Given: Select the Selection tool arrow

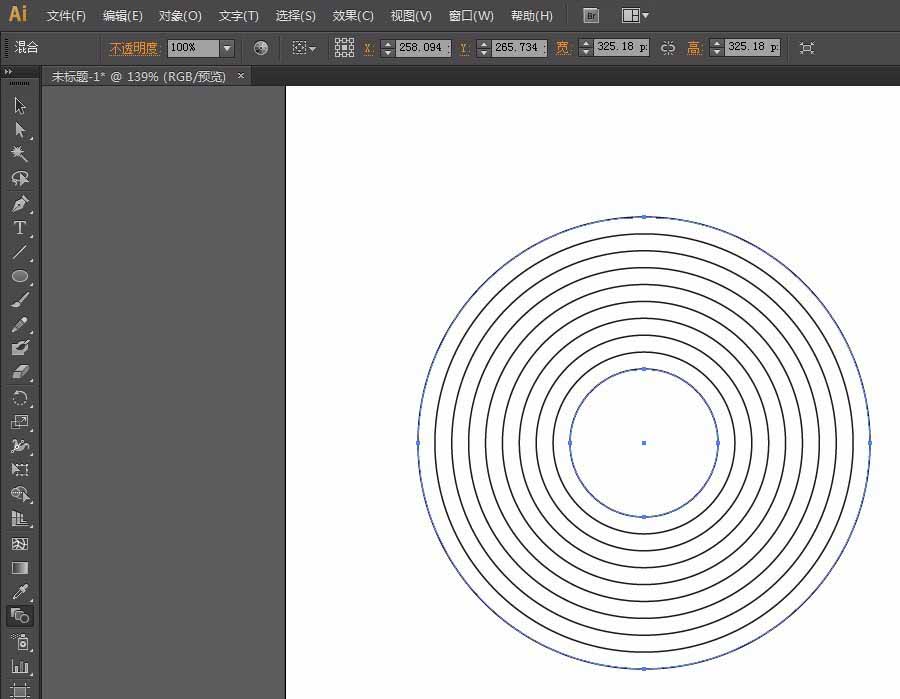Looking at the screenshot, I should [20, 106].
